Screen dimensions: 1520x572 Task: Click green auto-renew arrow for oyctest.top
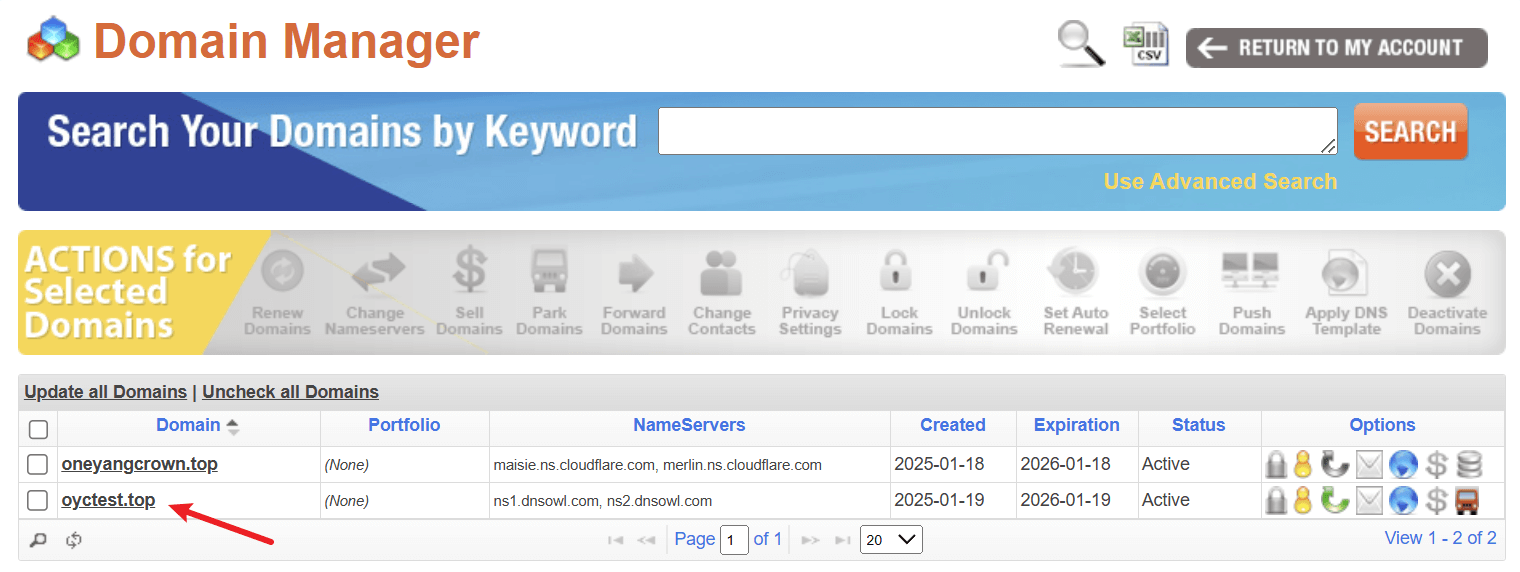tap(1335, 500)
